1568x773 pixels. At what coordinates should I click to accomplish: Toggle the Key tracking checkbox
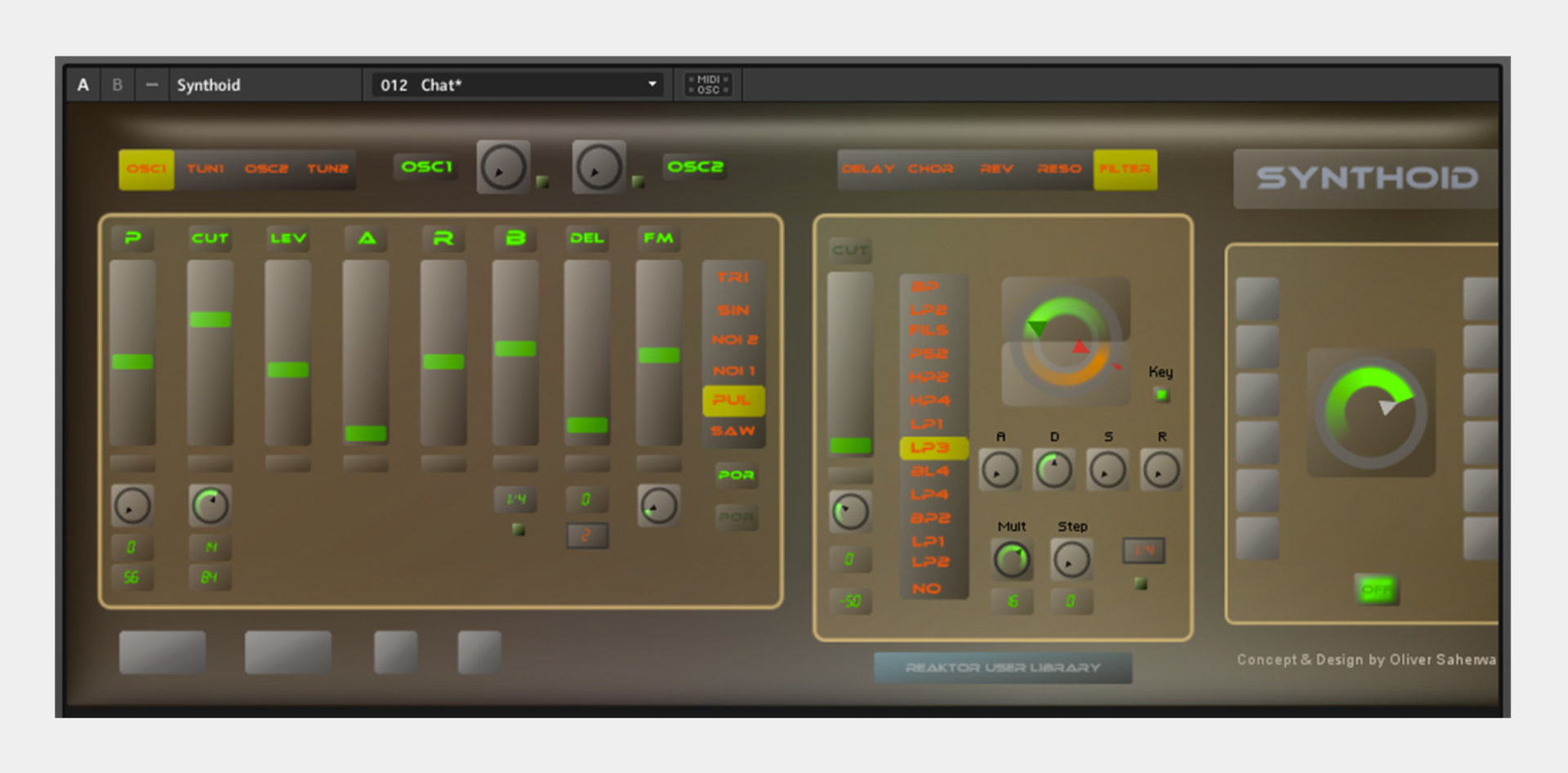[x=1162, y=394]
